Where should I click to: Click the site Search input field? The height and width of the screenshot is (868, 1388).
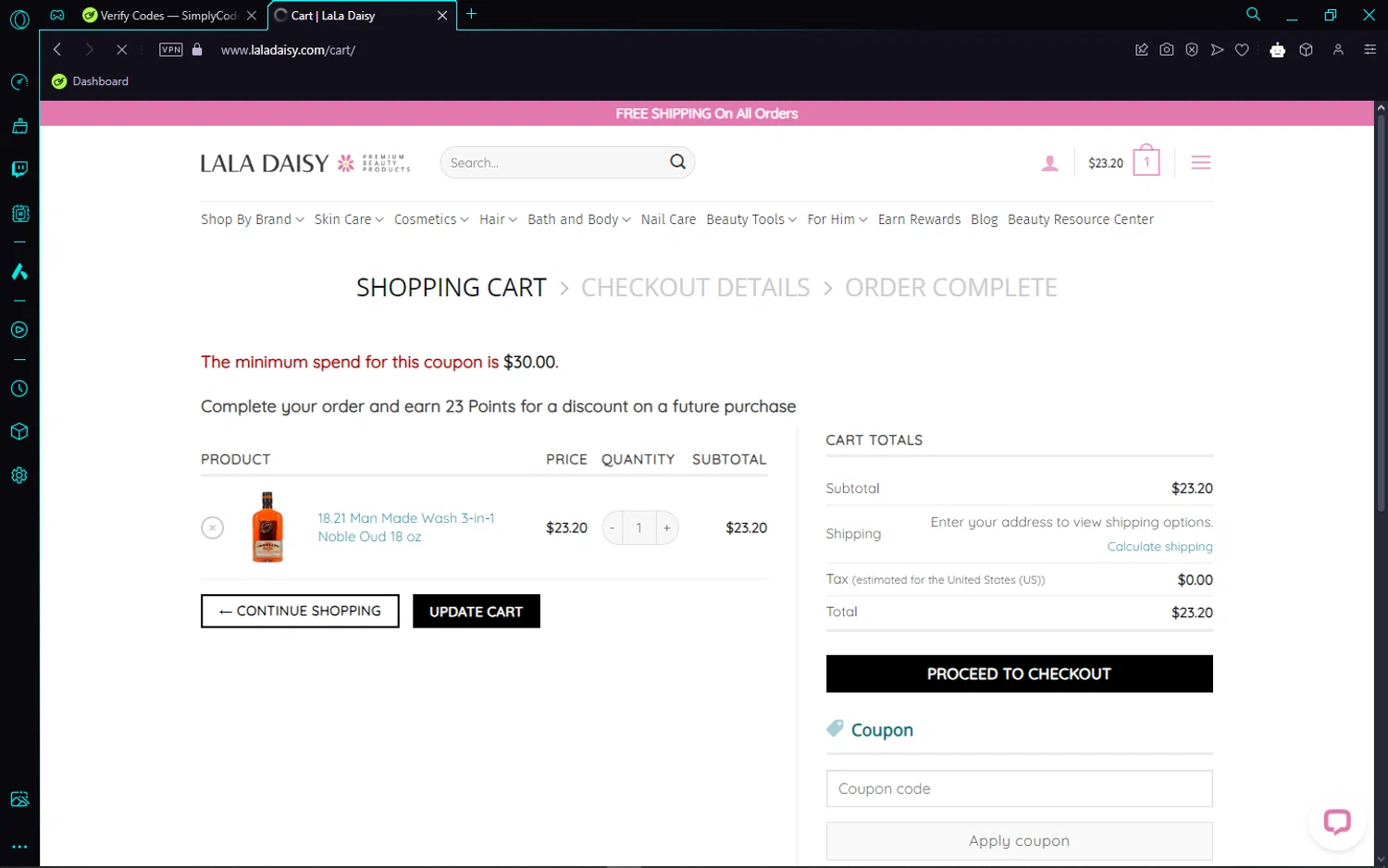click(x=555, y=162)
